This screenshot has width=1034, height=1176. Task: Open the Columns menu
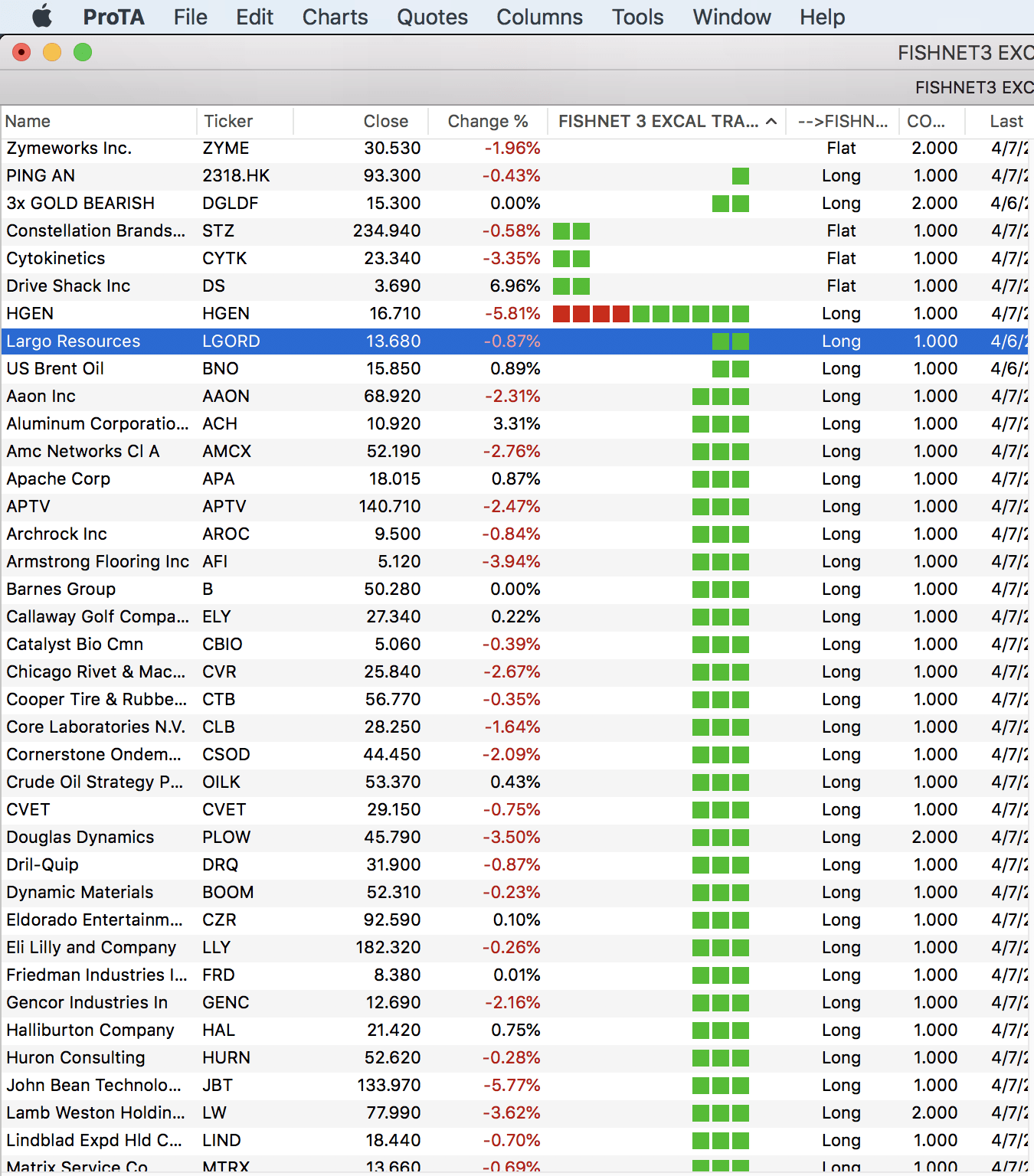pyautogui.click(x=539, y=17)
